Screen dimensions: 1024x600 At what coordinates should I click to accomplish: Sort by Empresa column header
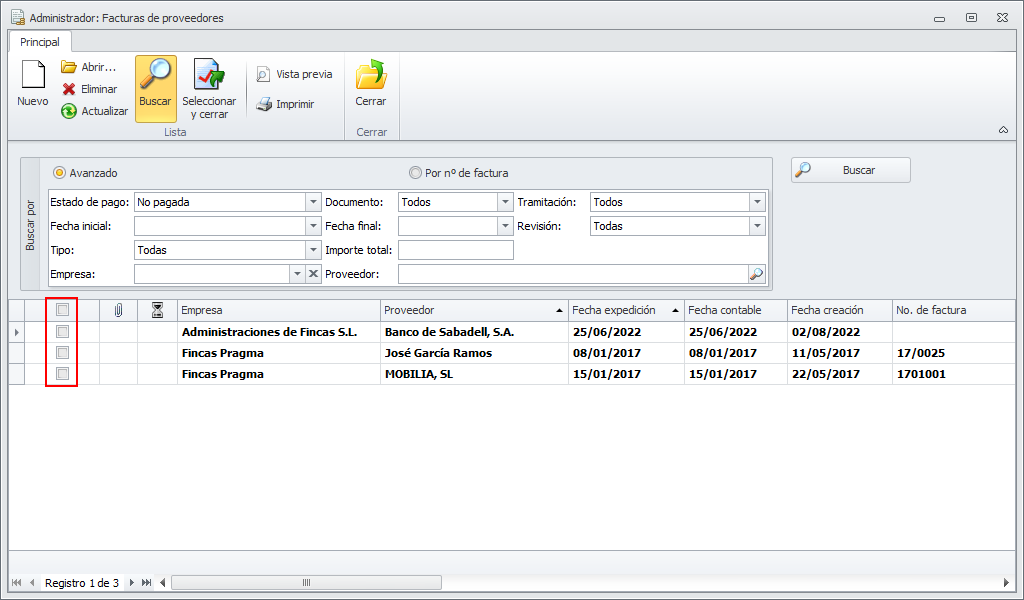pyautogui.click(x=279, y=310)
